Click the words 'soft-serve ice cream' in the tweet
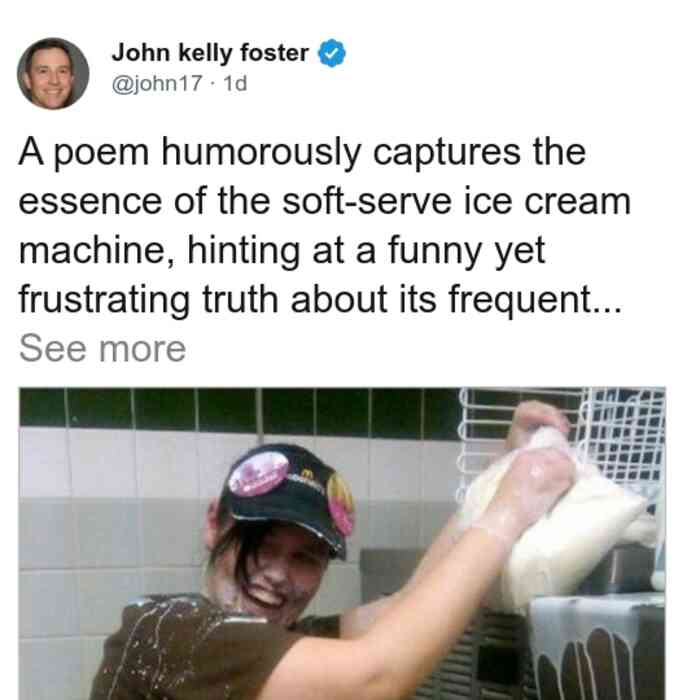This screenshot has width=700, height=700. coord(456,201)
